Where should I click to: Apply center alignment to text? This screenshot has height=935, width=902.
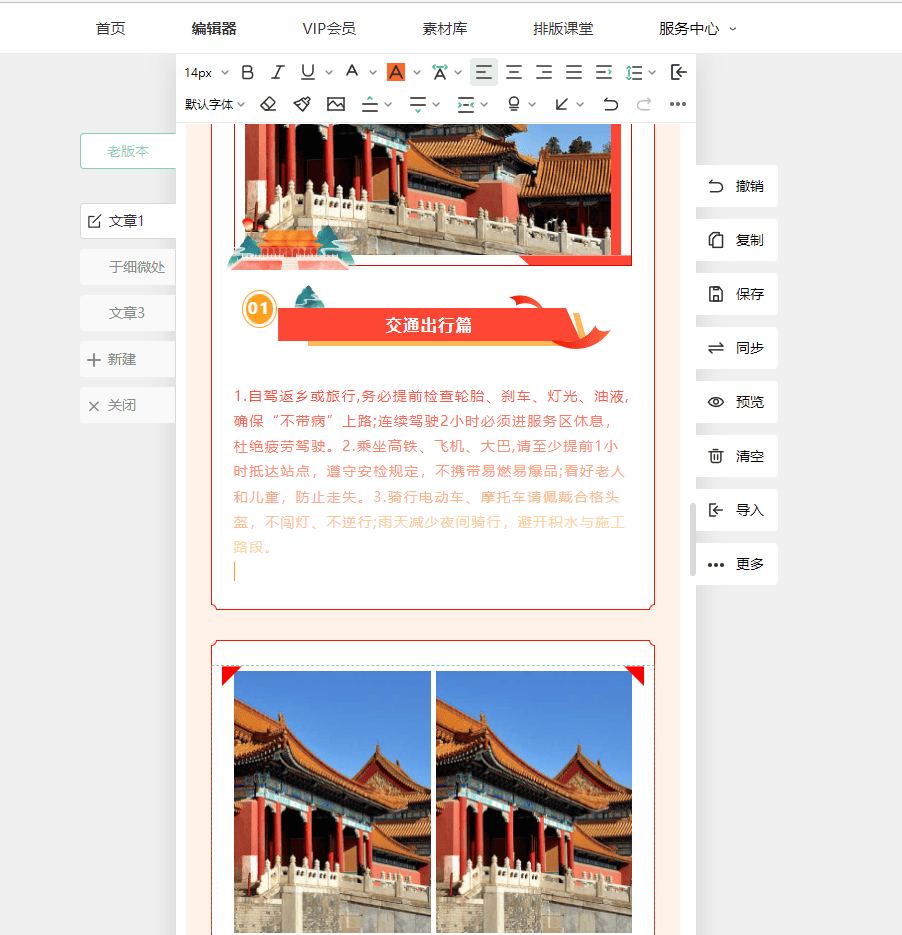[x=514, y=72]
